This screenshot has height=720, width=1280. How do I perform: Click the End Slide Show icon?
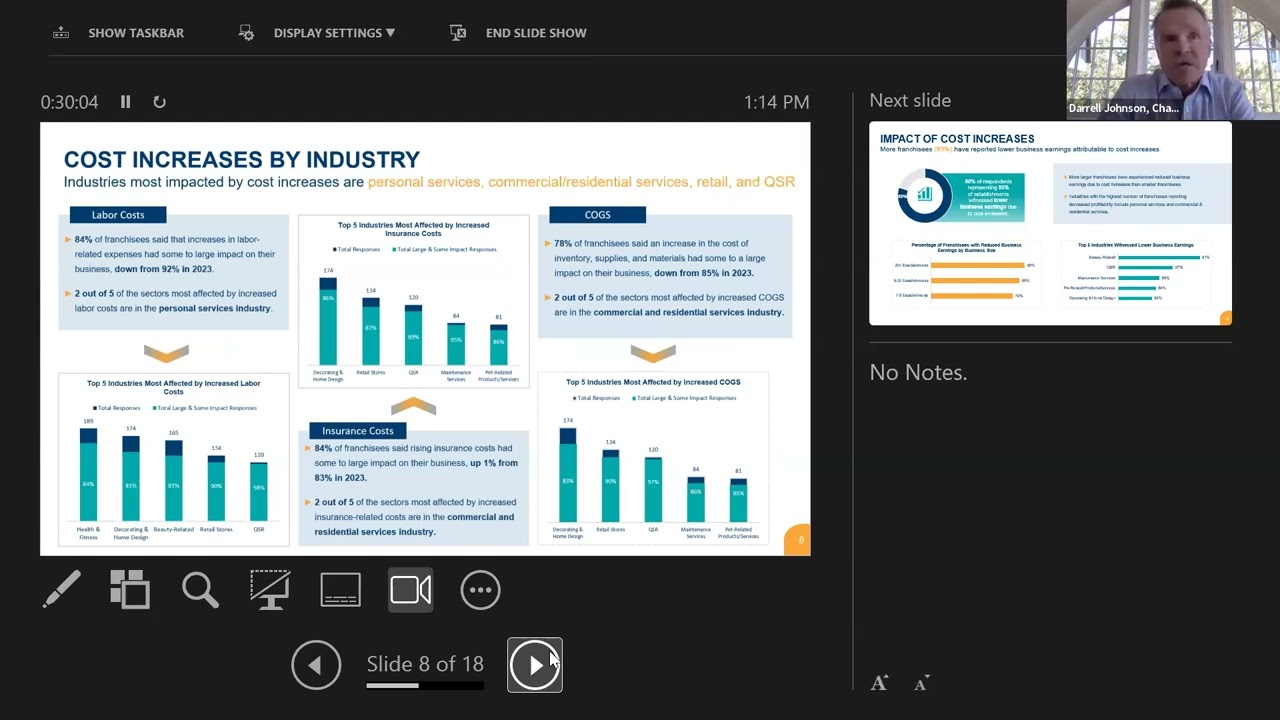click(x=458, y=33)
